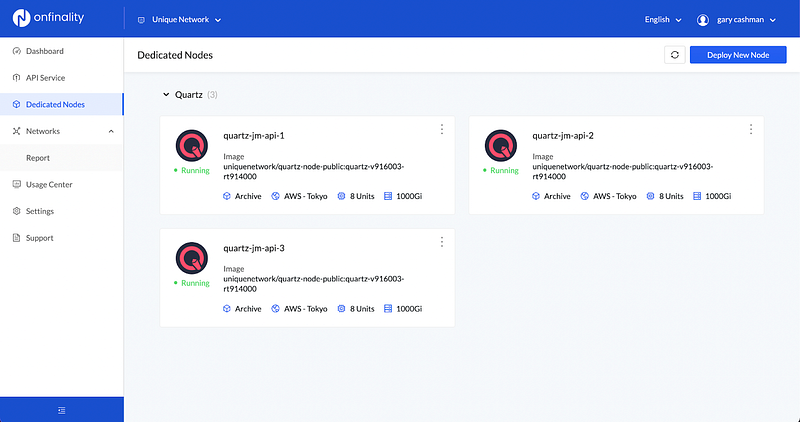
Task: Click AWS region globe icon on quartz-jm-api-1
Action: point(276,196)
